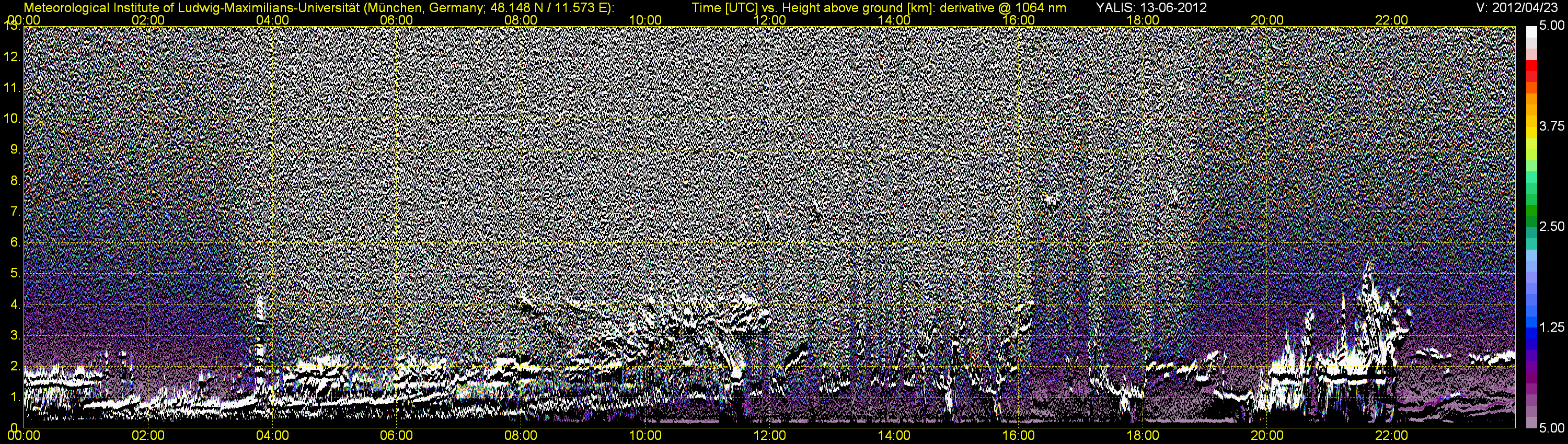
Task: Click the 20:00 label on the upper time axis
Action: [1267, 20]
